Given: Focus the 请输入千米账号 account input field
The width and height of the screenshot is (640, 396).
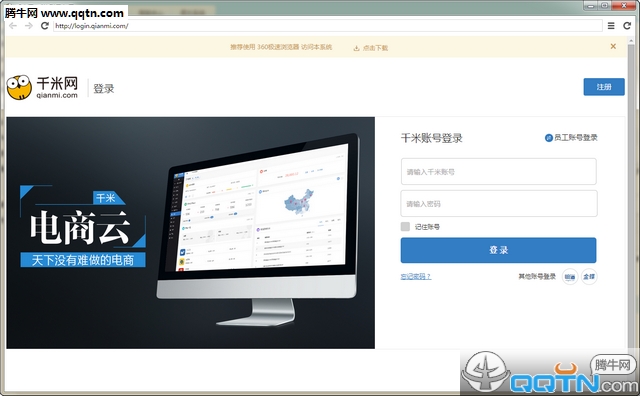Looking at the screenshot, I should (498, 171).
